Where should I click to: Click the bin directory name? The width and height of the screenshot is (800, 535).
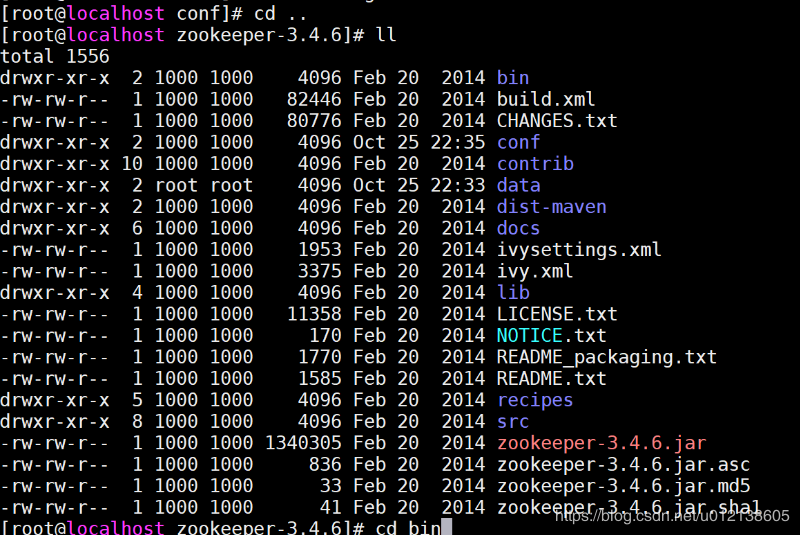pos(513,78)
